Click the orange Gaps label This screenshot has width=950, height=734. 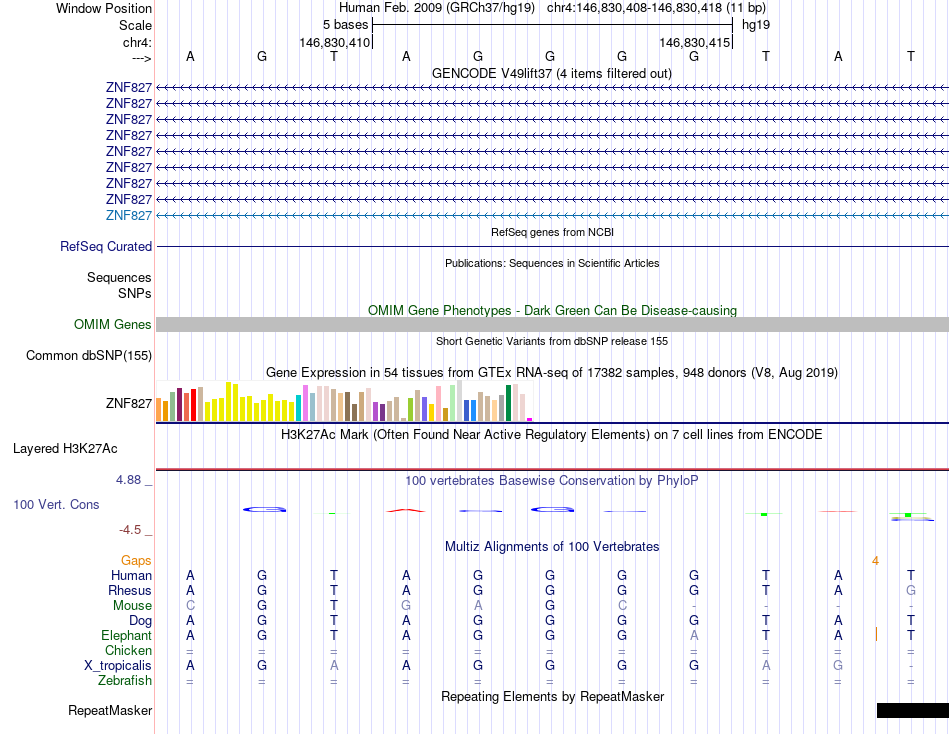pos(136,561)
